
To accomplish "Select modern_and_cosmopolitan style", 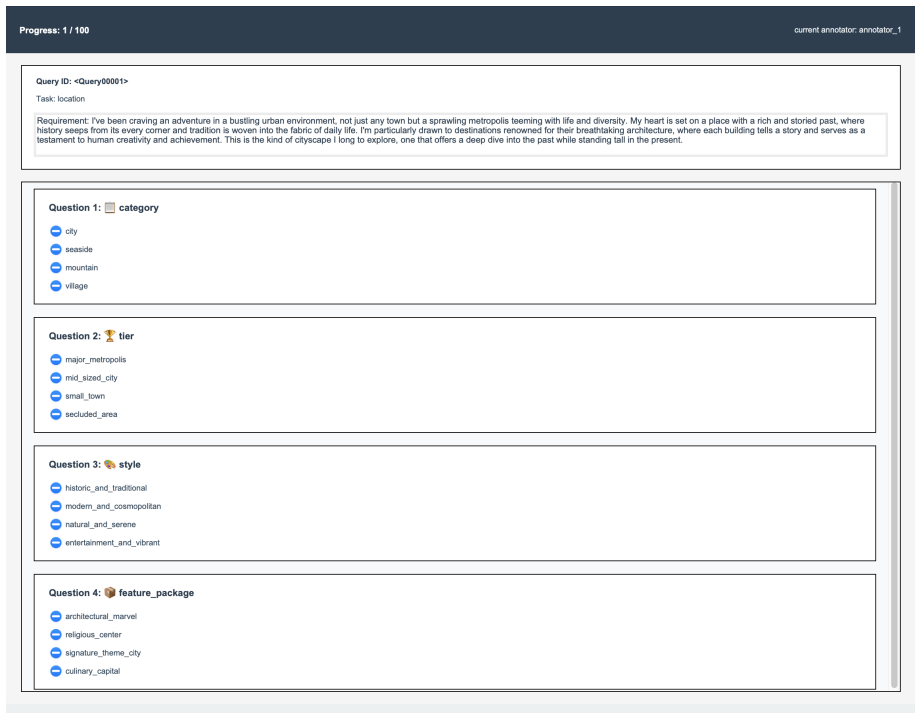I will [x=56, y=506].
